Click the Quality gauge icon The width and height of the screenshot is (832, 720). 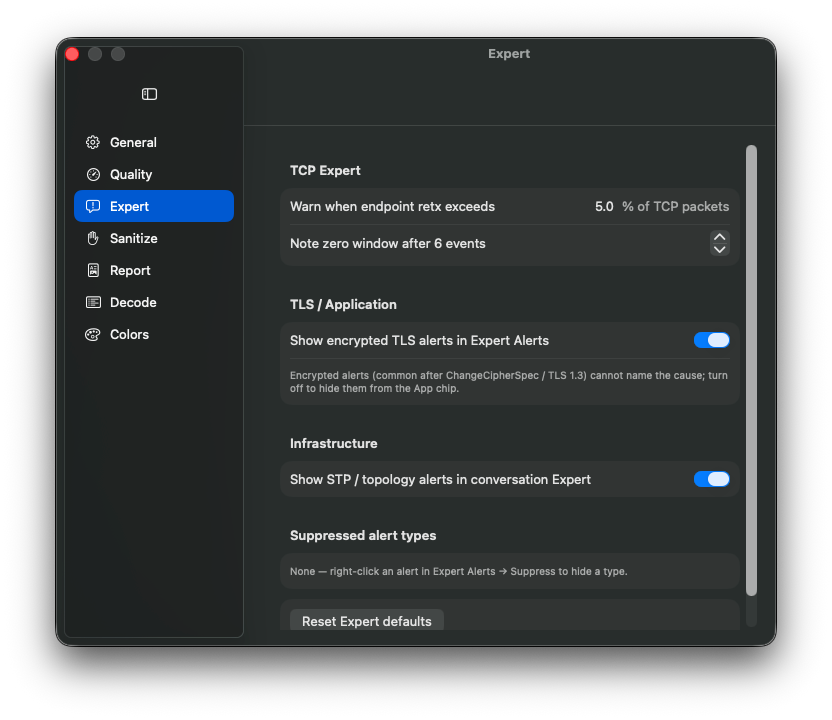coord(93,174)
